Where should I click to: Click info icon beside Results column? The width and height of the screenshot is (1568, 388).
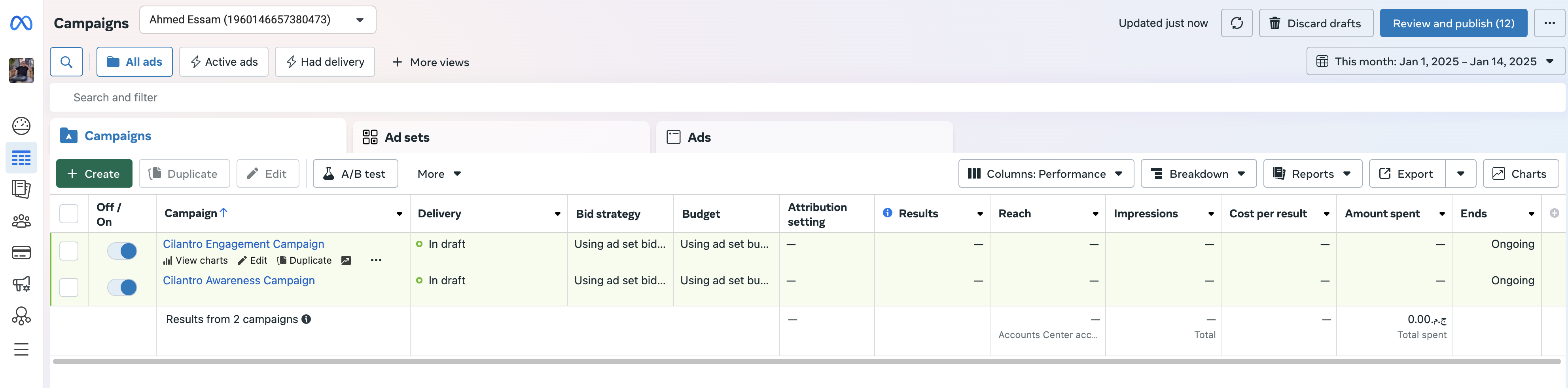[888, 213]
